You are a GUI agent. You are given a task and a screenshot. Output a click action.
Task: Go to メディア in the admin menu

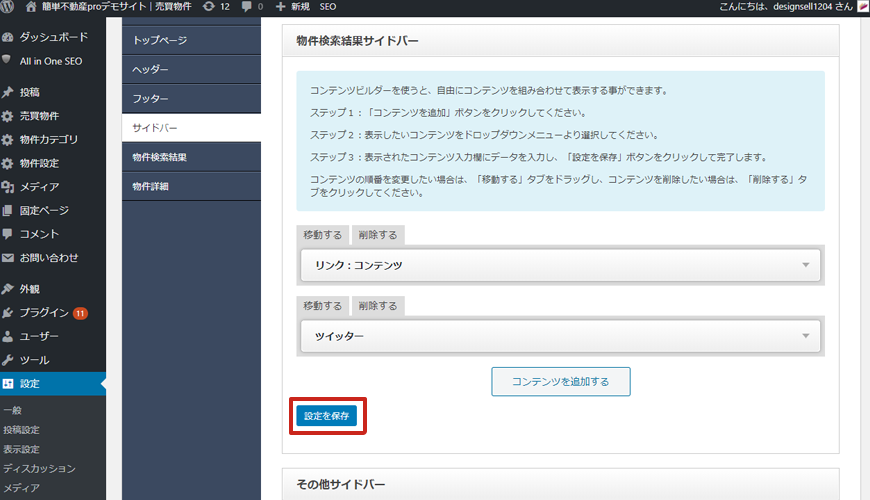tap(39, 187)
